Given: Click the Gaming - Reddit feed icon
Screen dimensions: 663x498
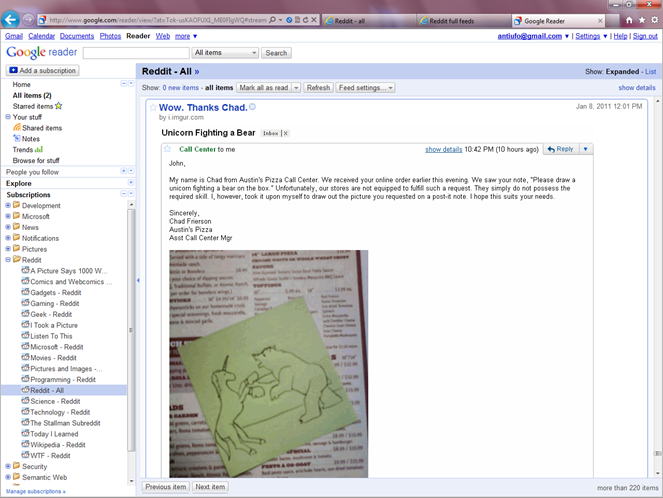Looking at the screenshot, I should [x=25, y=303].
